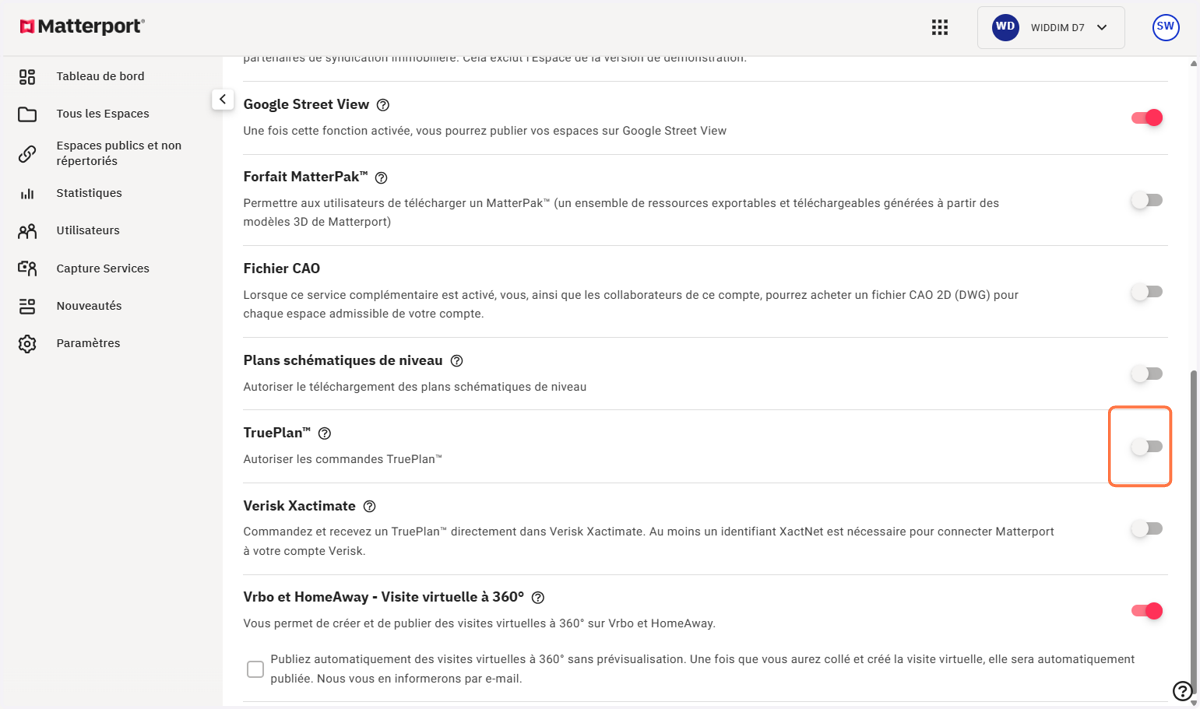Viewport: 1200px width, 709px height.
Task: Open Paramètres settings
Action: 88,343
